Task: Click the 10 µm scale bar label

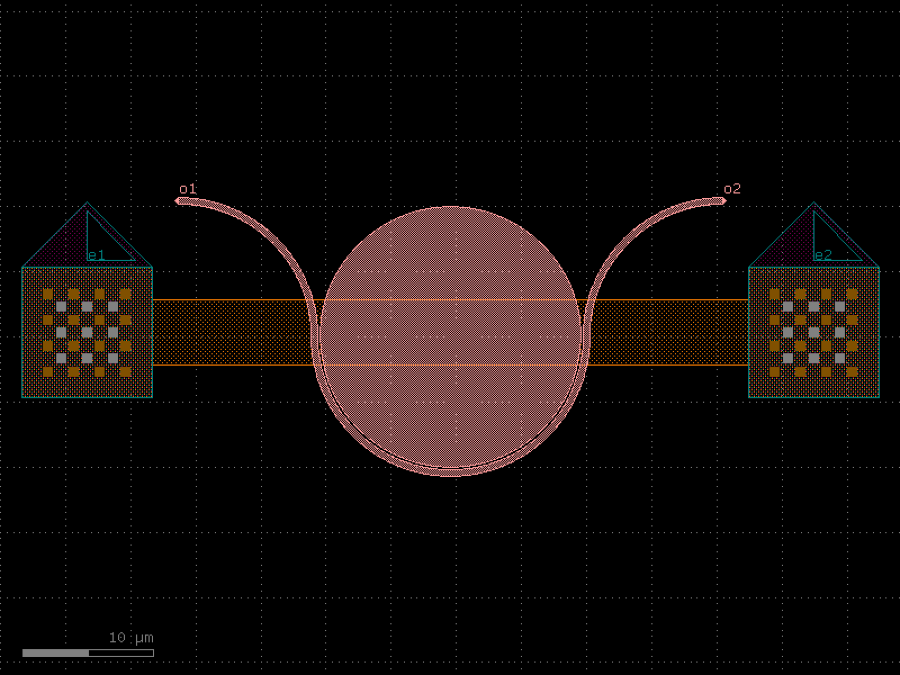Action: pyautogui.click(x=131, y=638)
